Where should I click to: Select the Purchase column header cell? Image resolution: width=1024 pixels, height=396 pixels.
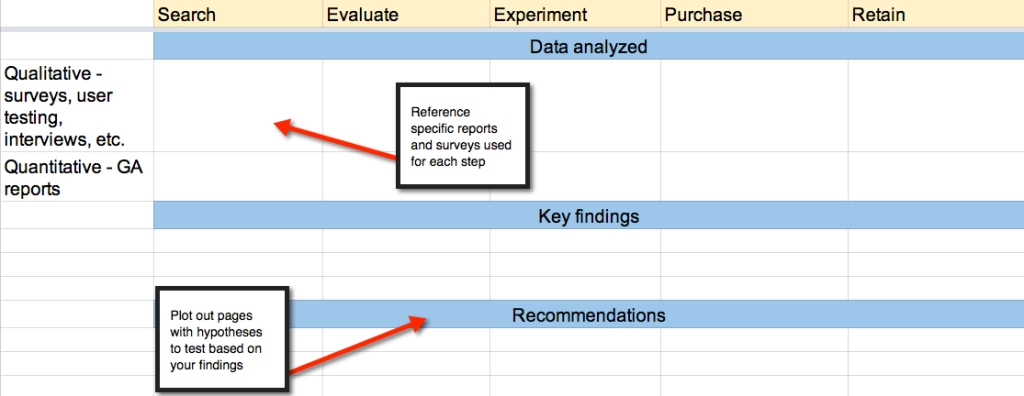click(754, 14)
